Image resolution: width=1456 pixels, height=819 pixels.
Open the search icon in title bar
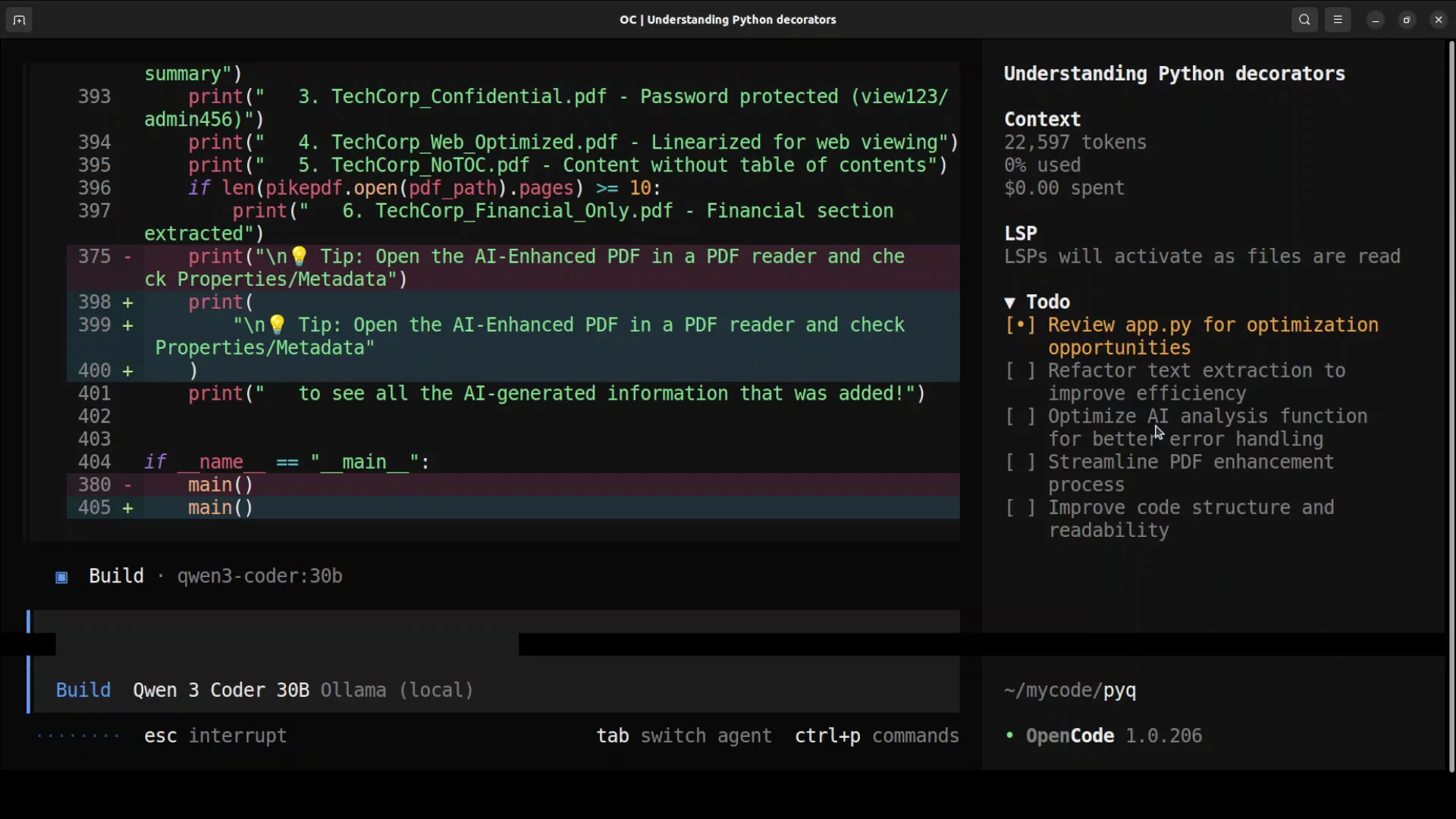point(1304,20)
